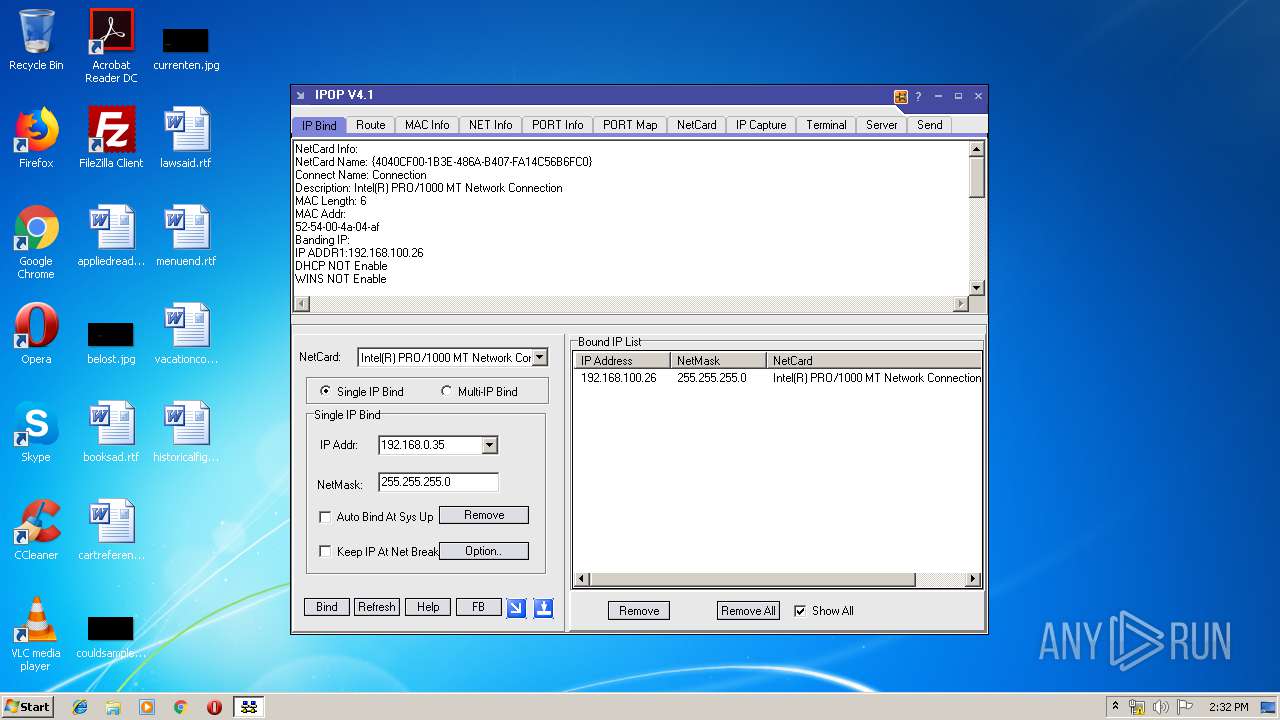
Task: Launch VLC media player shortcut
Action: coord(36,634)
